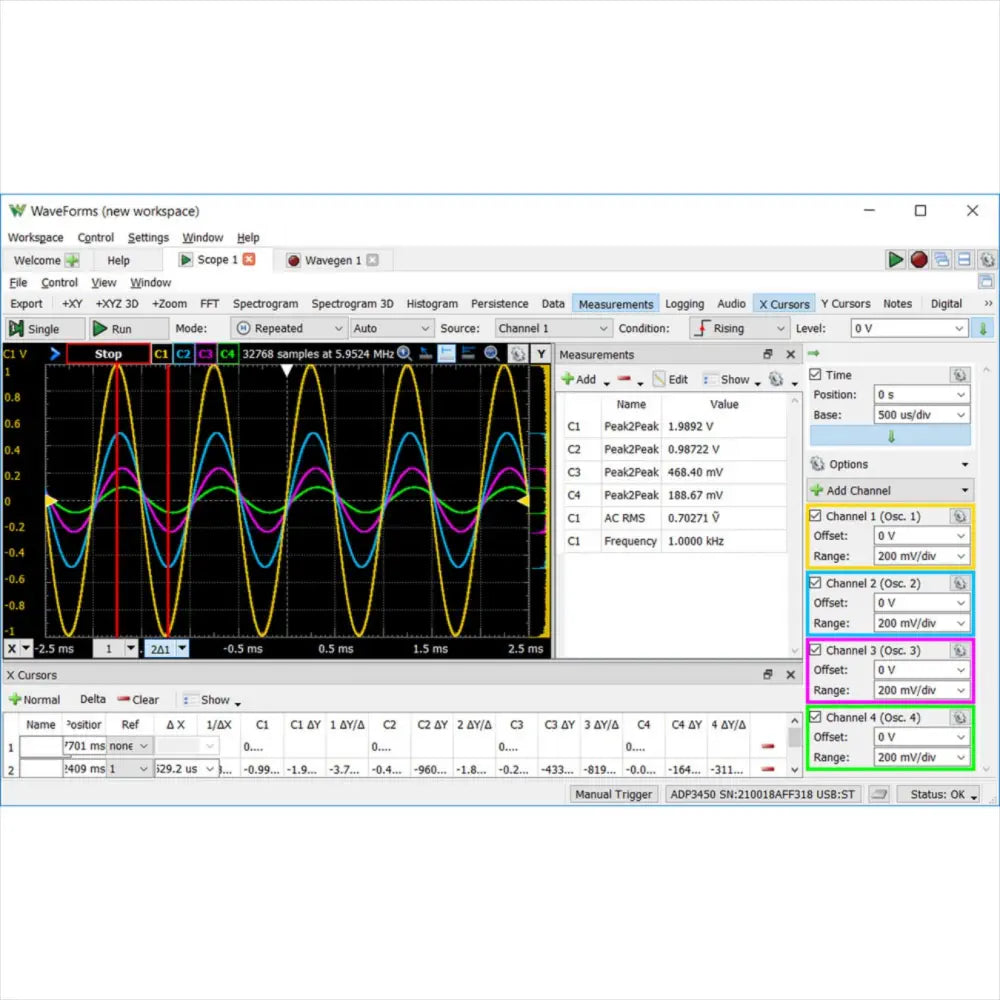Click the Manual Trigger button
Screen dimensions: 1000x1000
tap(614, 794)
